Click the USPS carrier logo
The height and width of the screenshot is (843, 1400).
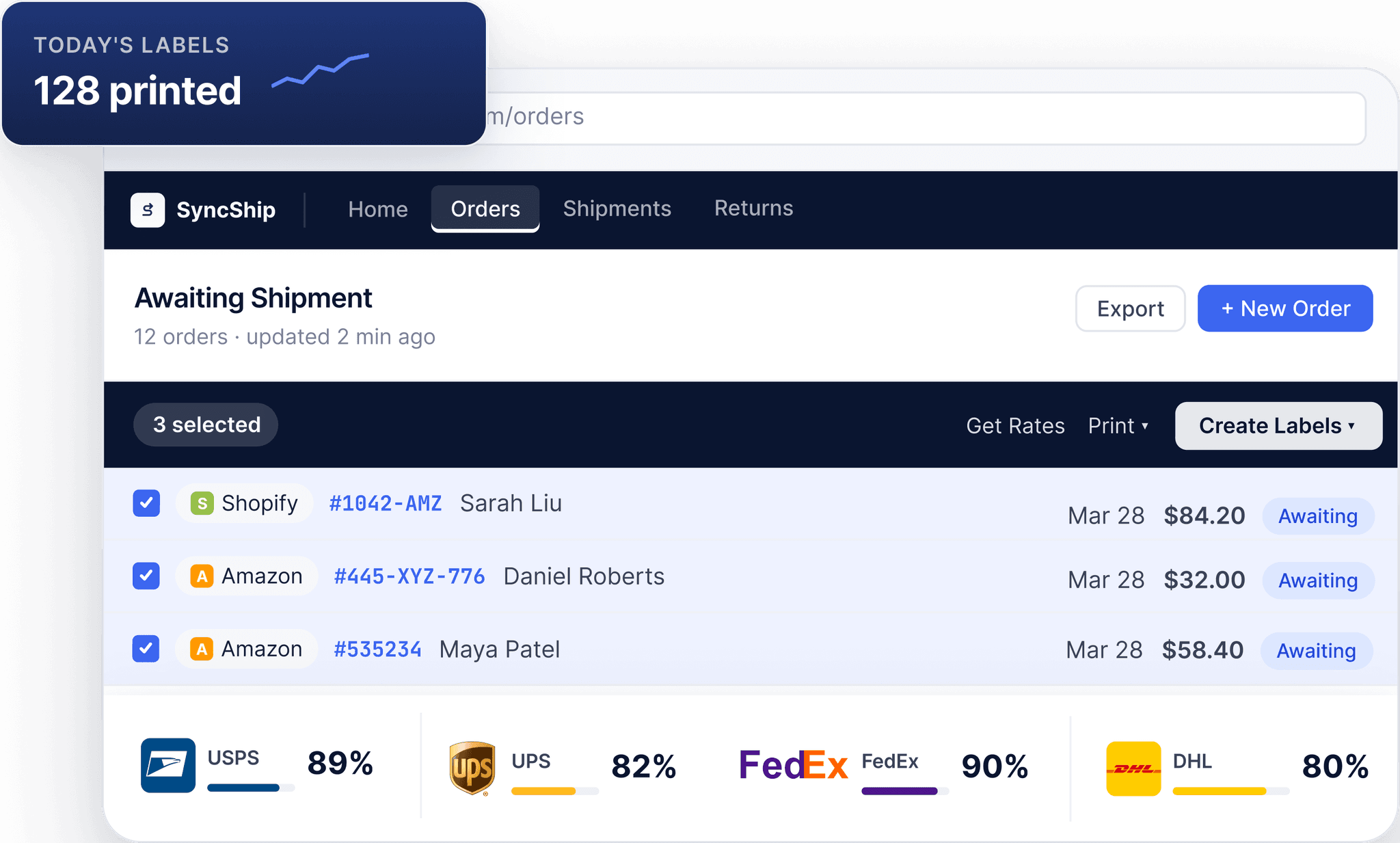pos(168,765)
